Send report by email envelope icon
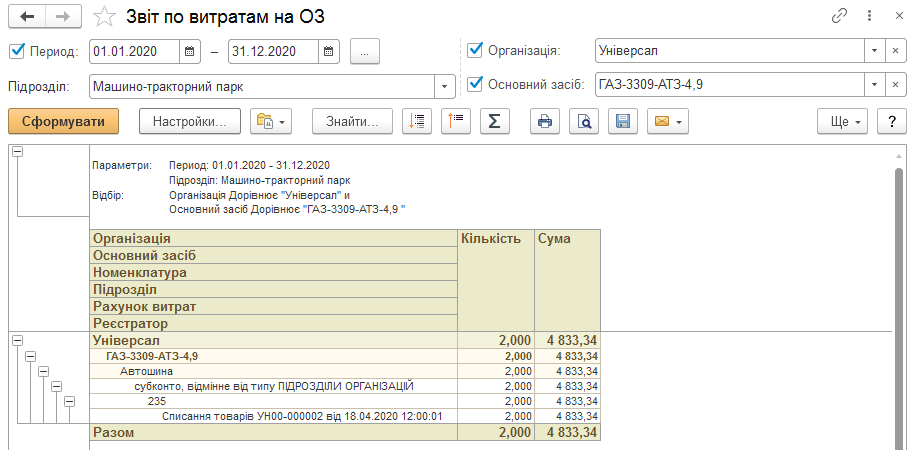Screen dimensions: 912x450 coord(668,122)
